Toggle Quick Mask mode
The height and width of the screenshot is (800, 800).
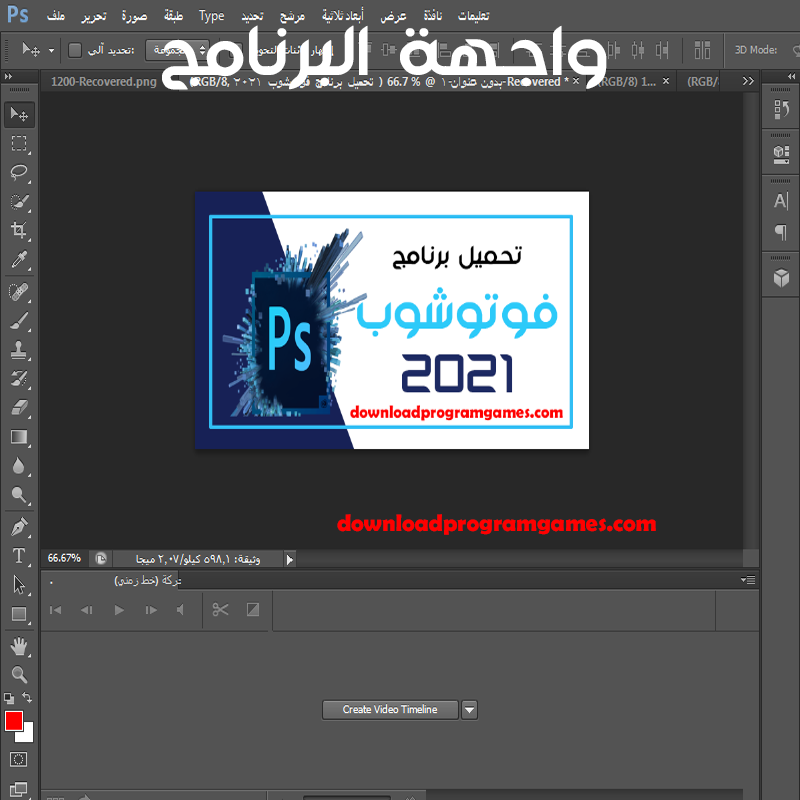point(18,760)
